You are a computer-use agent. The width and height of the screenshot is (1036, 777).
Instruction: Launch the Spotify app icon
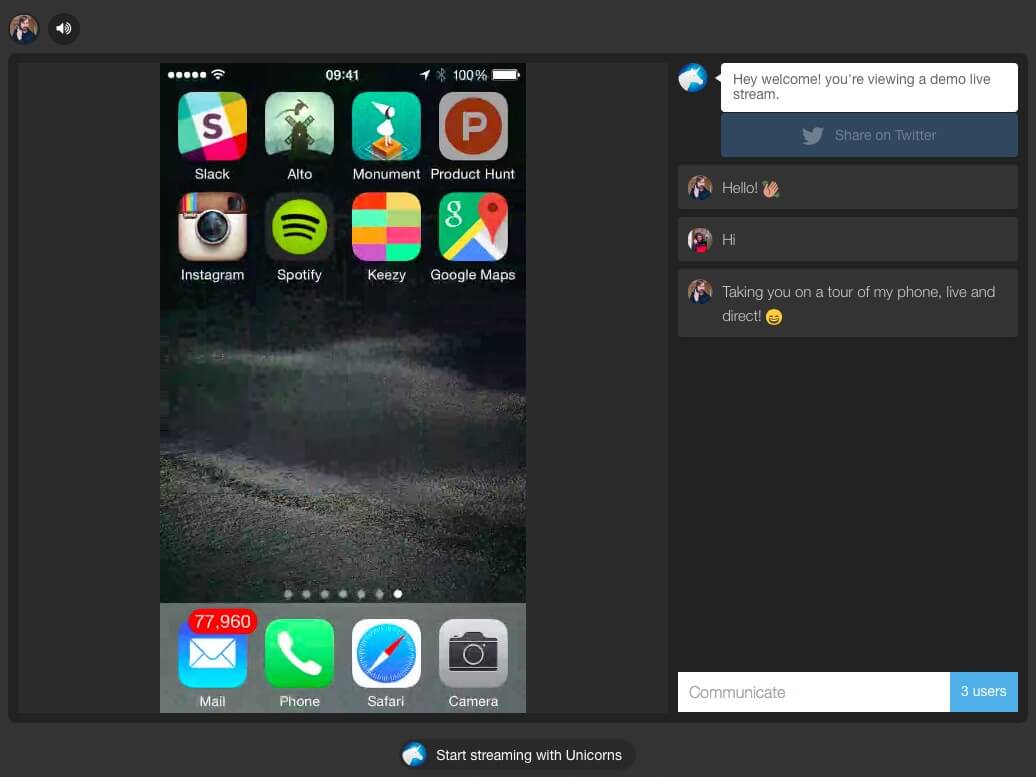click(x=299, y=227)
